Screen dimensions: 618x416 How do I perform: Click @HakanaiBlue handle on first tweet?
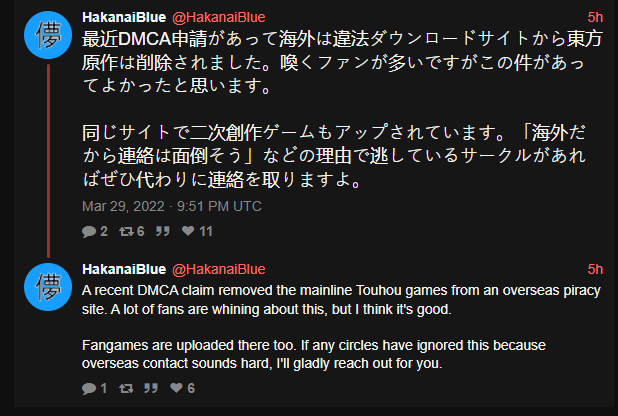(x=219, y=17)
